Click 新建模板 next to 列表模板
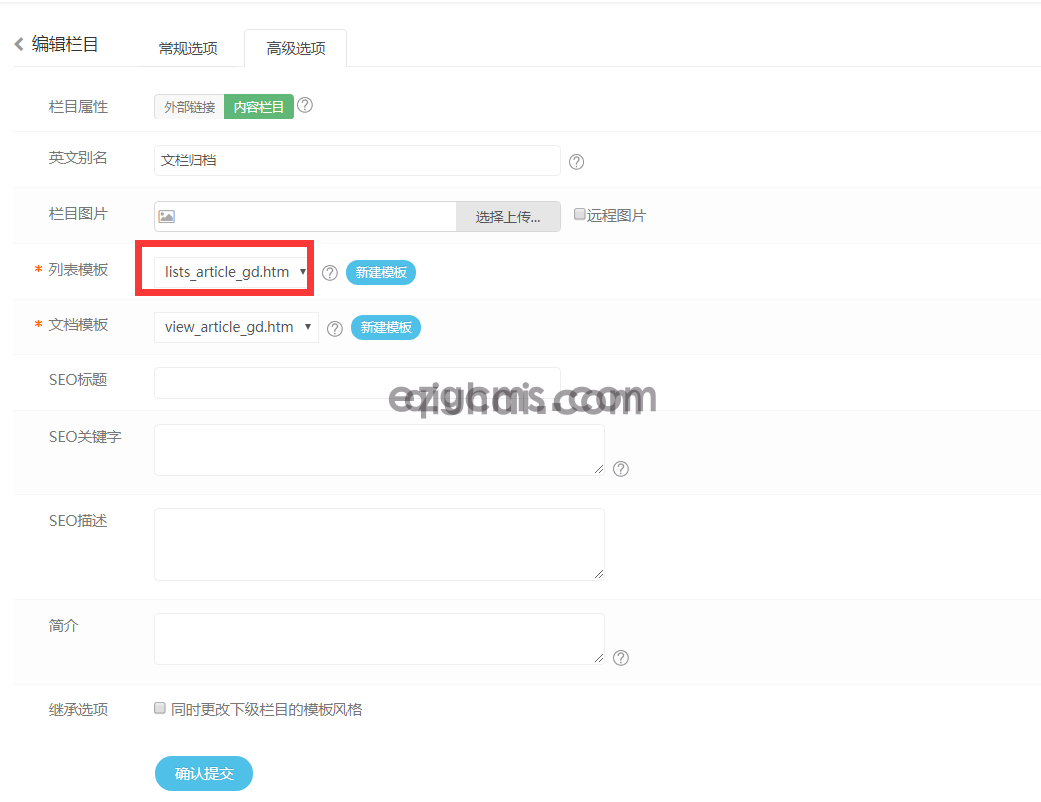Image resolution: width=1041 pixels, height=802 pixels. point(380,272)
